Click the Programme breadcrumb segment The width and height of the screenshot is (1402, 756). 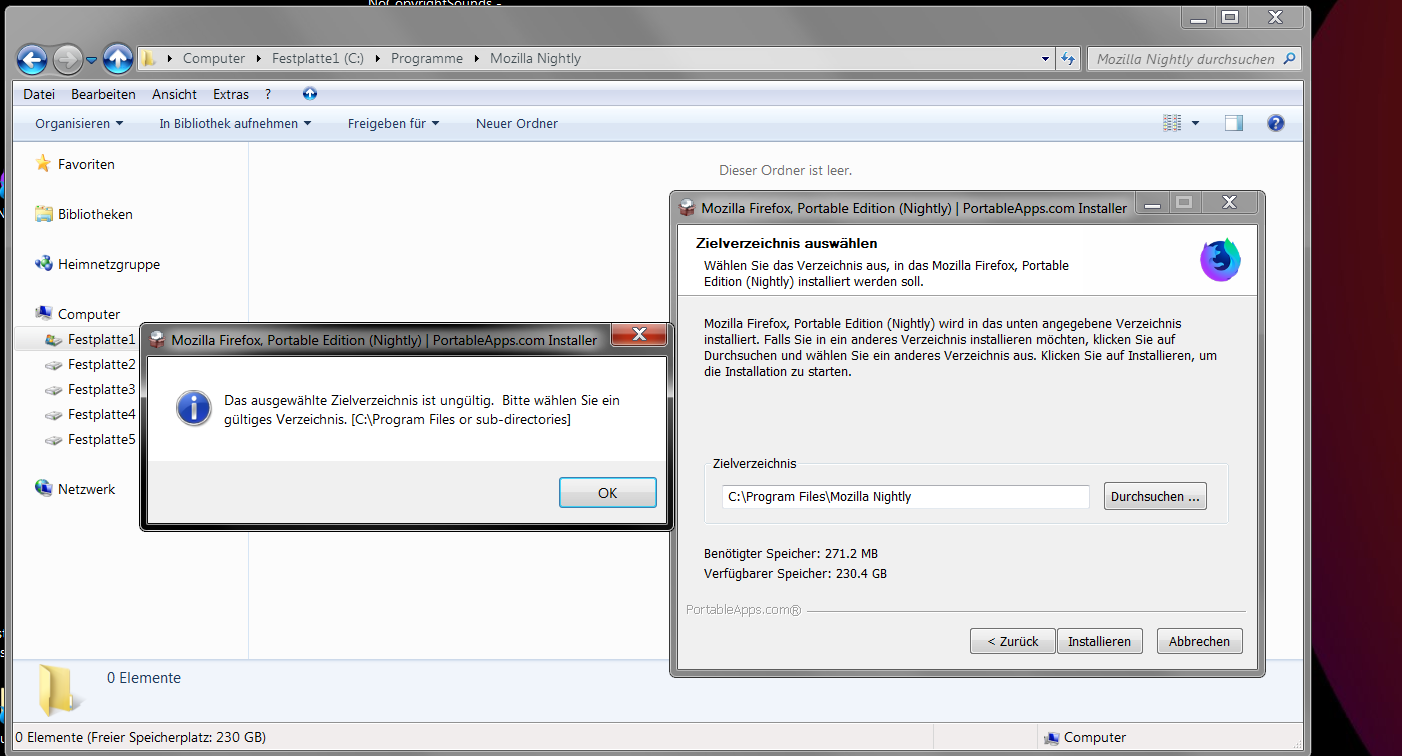(x=427, y=58)
